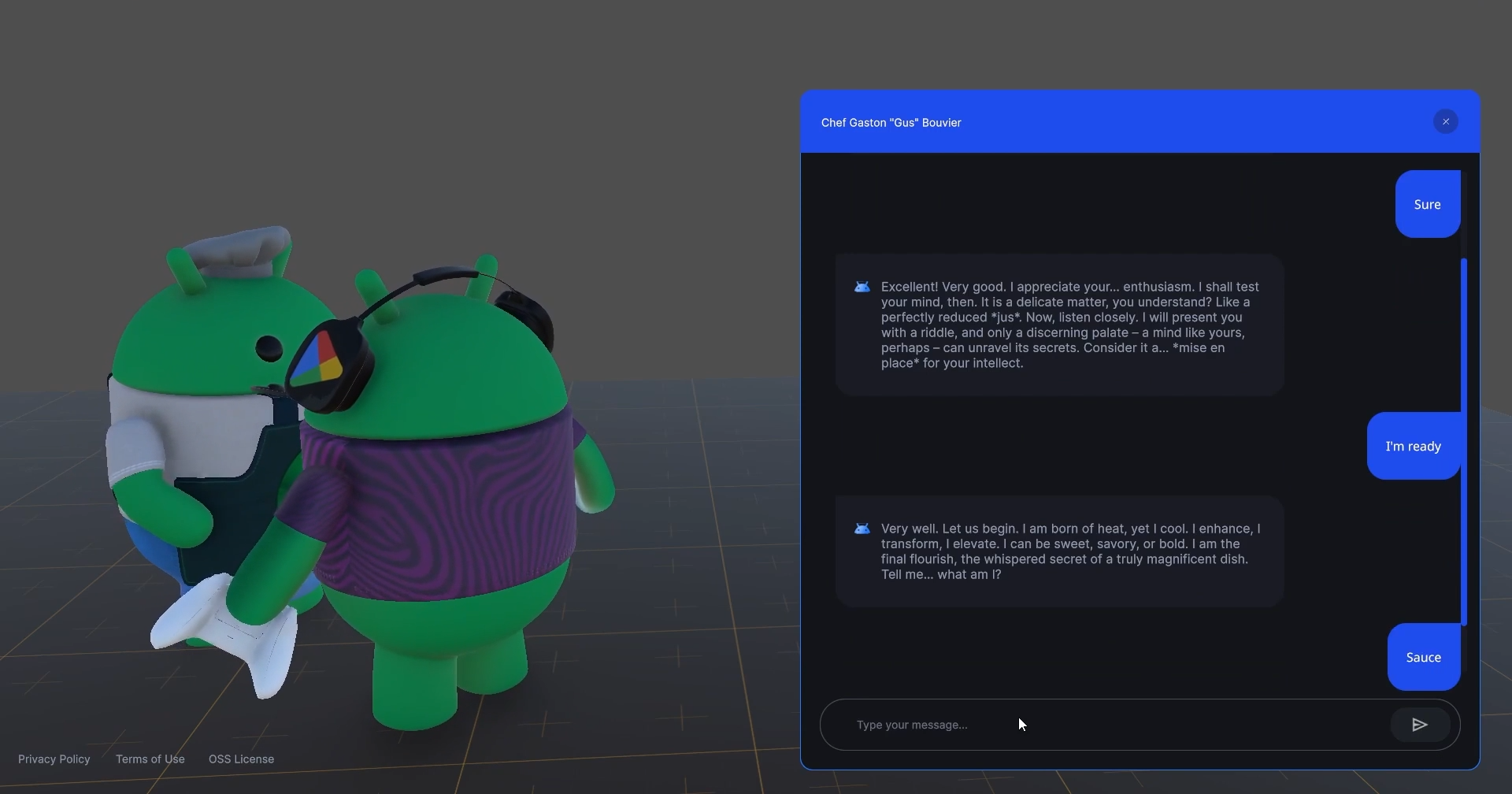The width and height of the screenshot is (1512, 794).
Task: Select the 'Sauce' message bubble
Action: pyautogui.click(x=1424, y=658)
